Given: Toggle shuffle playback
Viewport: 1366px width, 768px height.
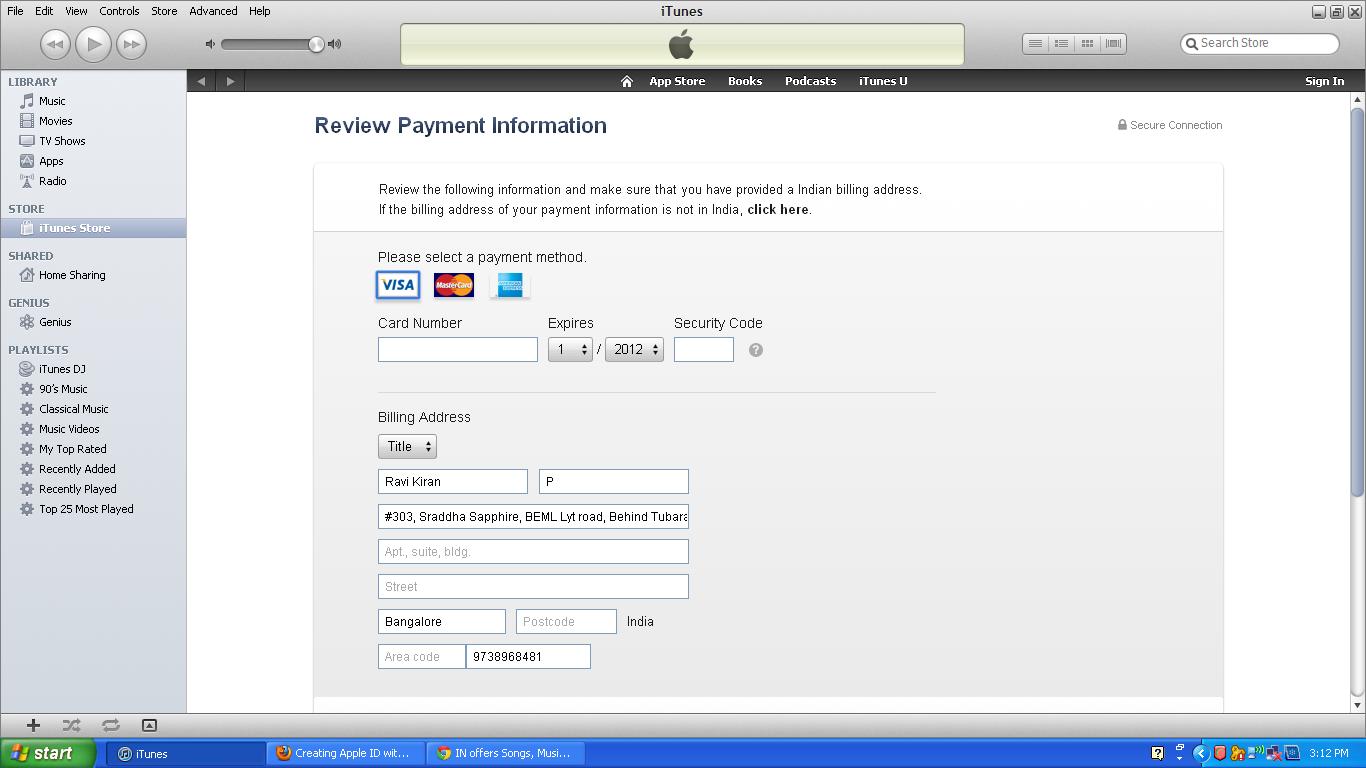Looking at the screenshot, I should coord(72,725).
